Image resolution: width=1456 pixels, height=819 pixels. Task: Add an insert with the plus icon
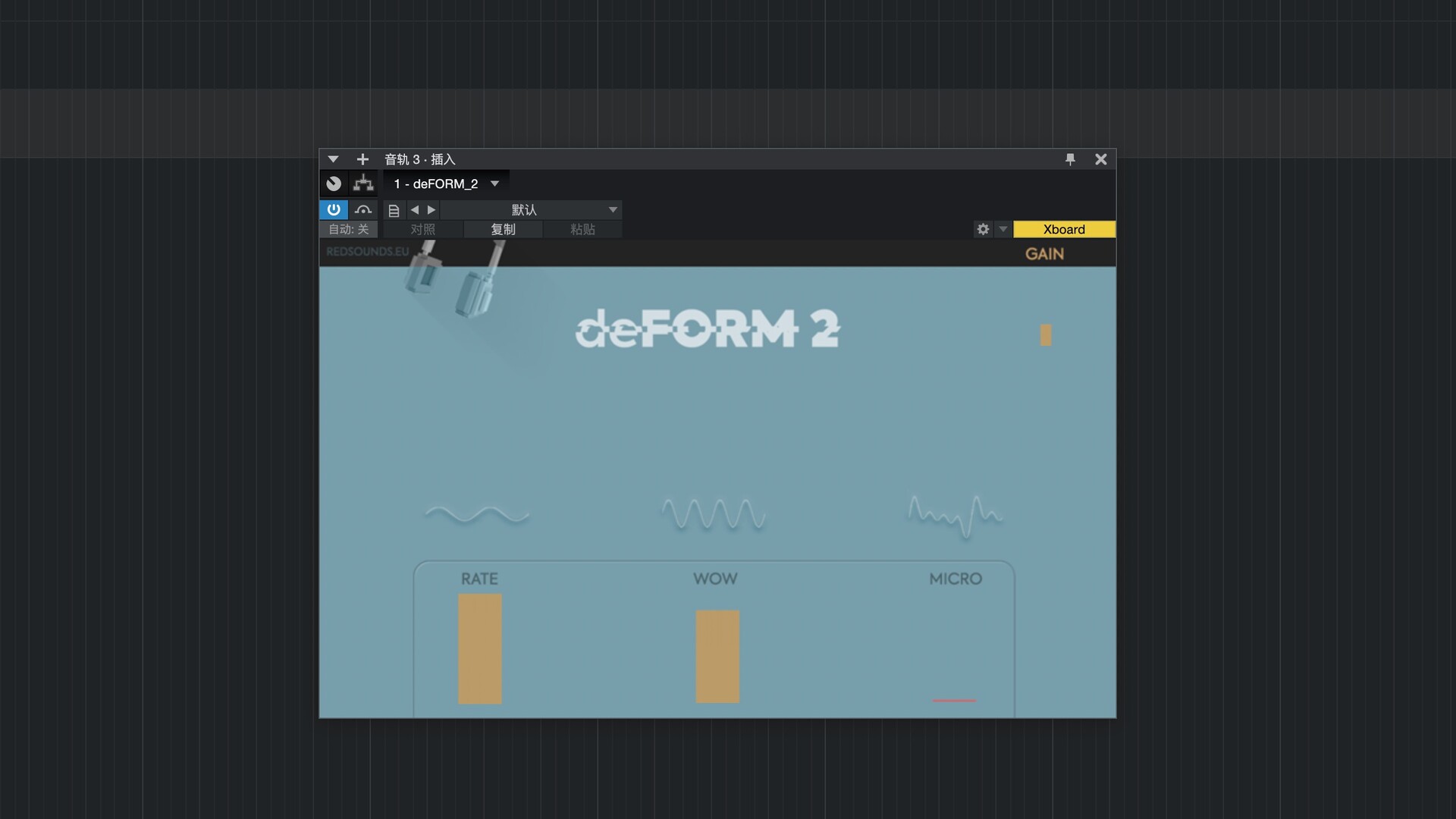(x=362, y=159)
